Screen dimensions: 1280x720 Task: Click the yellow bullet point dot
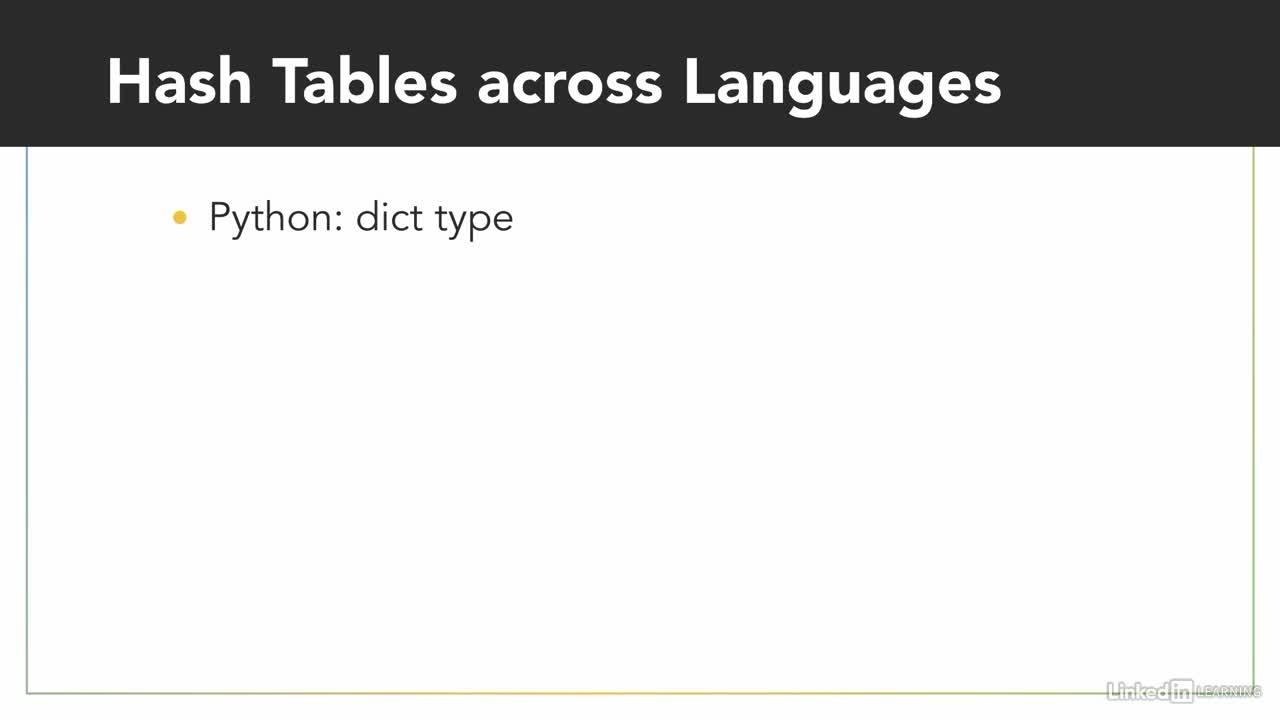click(180, 217)
